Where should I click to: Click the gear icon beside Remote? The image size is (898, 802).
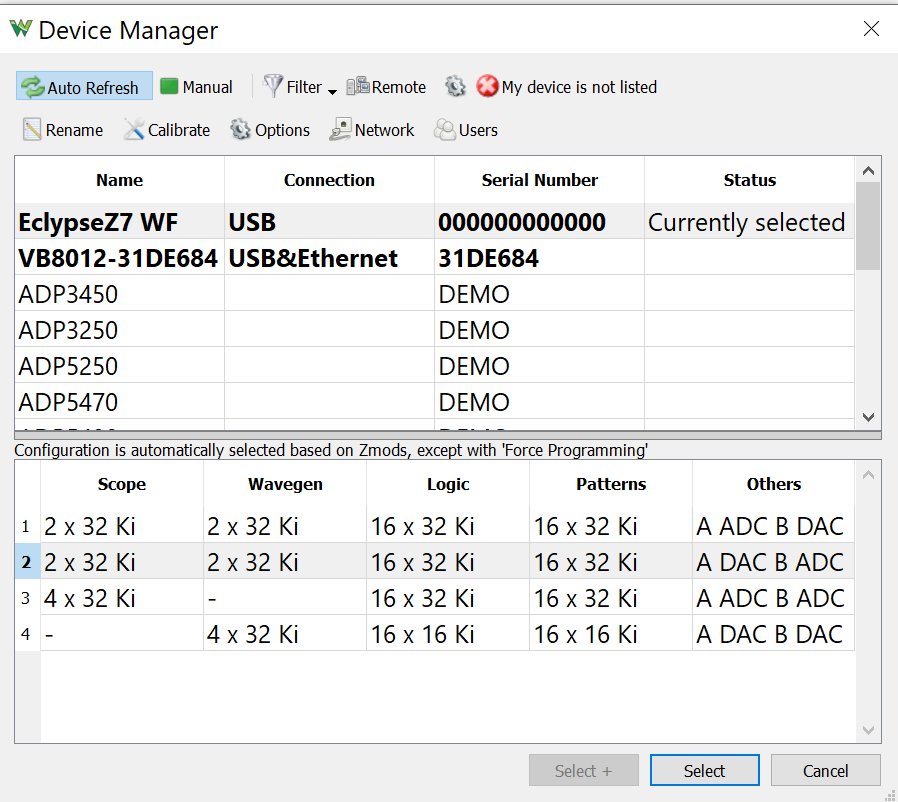(455, 87)
